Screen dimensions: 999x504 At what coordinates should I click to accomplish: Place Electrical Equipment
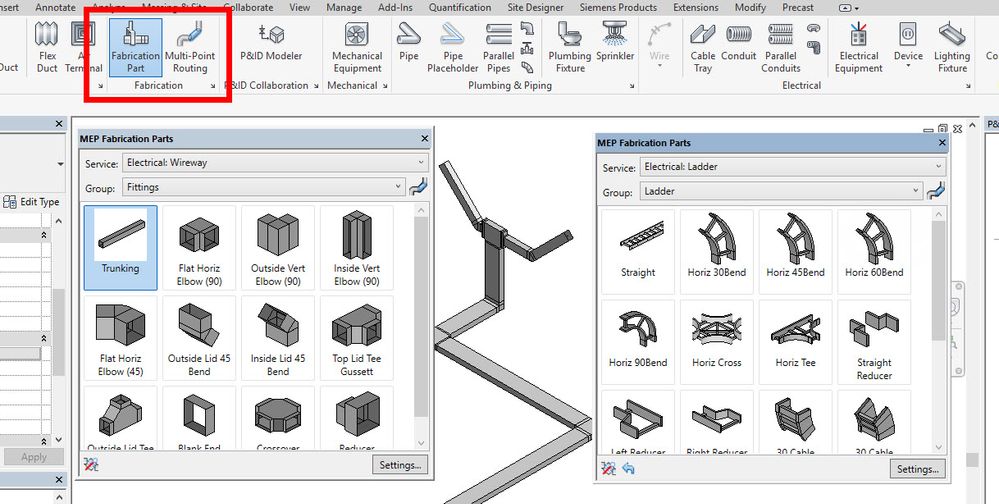point(858,48)
